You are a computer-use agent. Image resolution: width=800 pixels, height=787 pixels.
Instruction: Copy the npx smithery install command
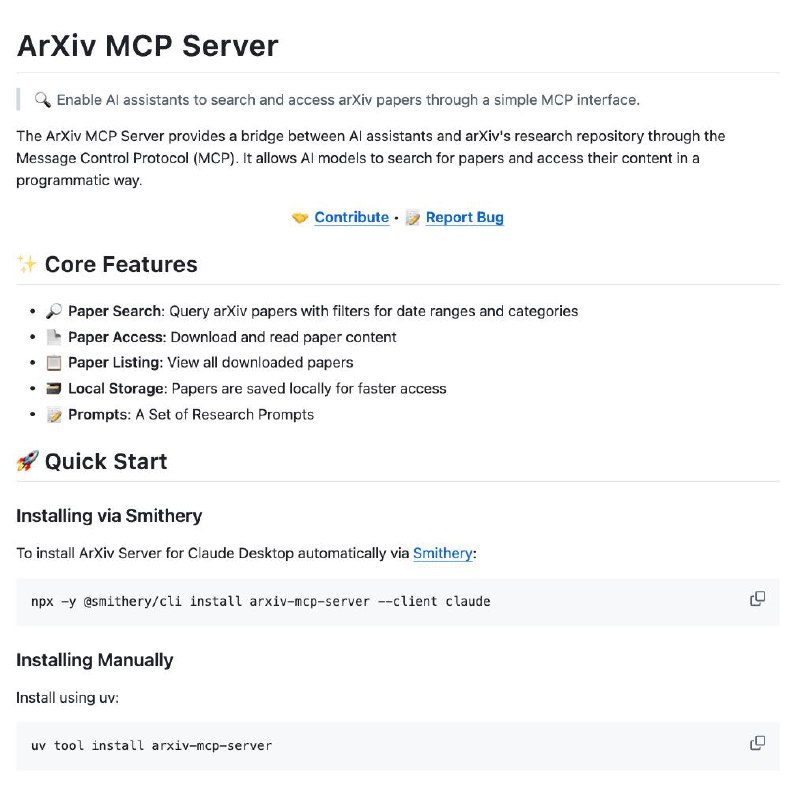(x=757, y=598)
